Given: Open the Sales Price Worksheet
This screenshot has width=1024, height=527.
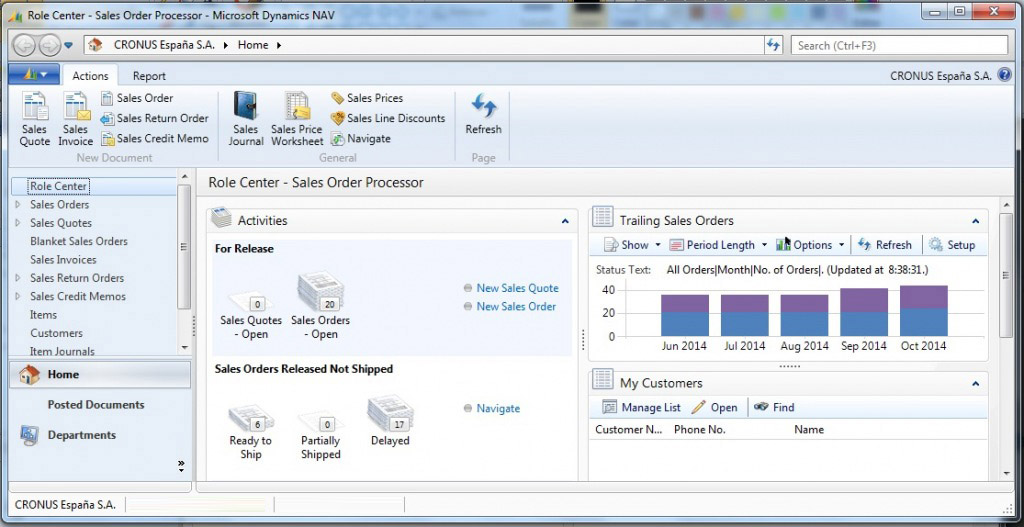Looking at the screenshot, I should tap(297, 119).
